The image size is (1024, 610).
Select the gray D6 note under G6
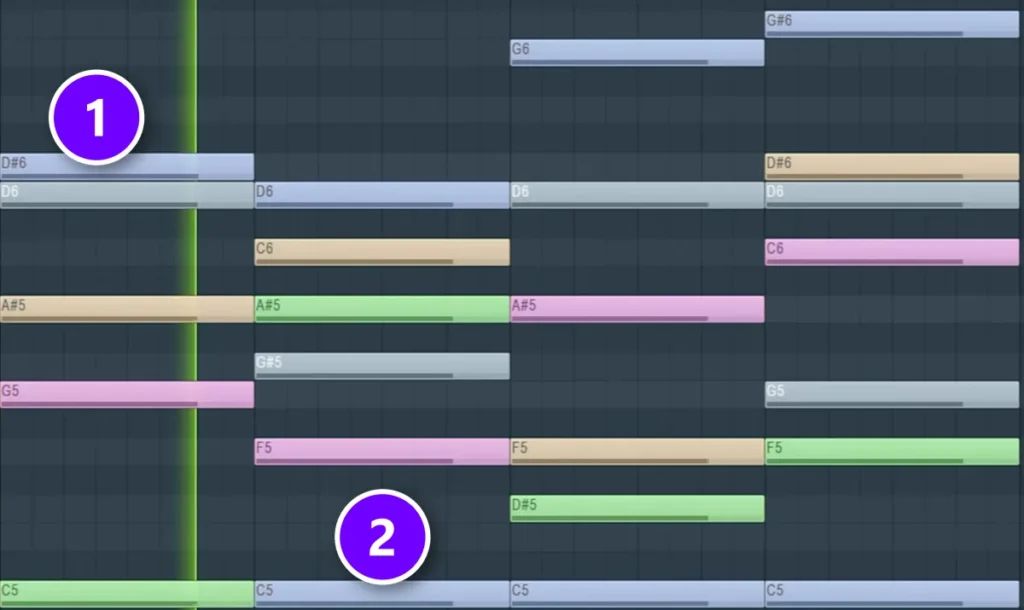tap(637, 195)
